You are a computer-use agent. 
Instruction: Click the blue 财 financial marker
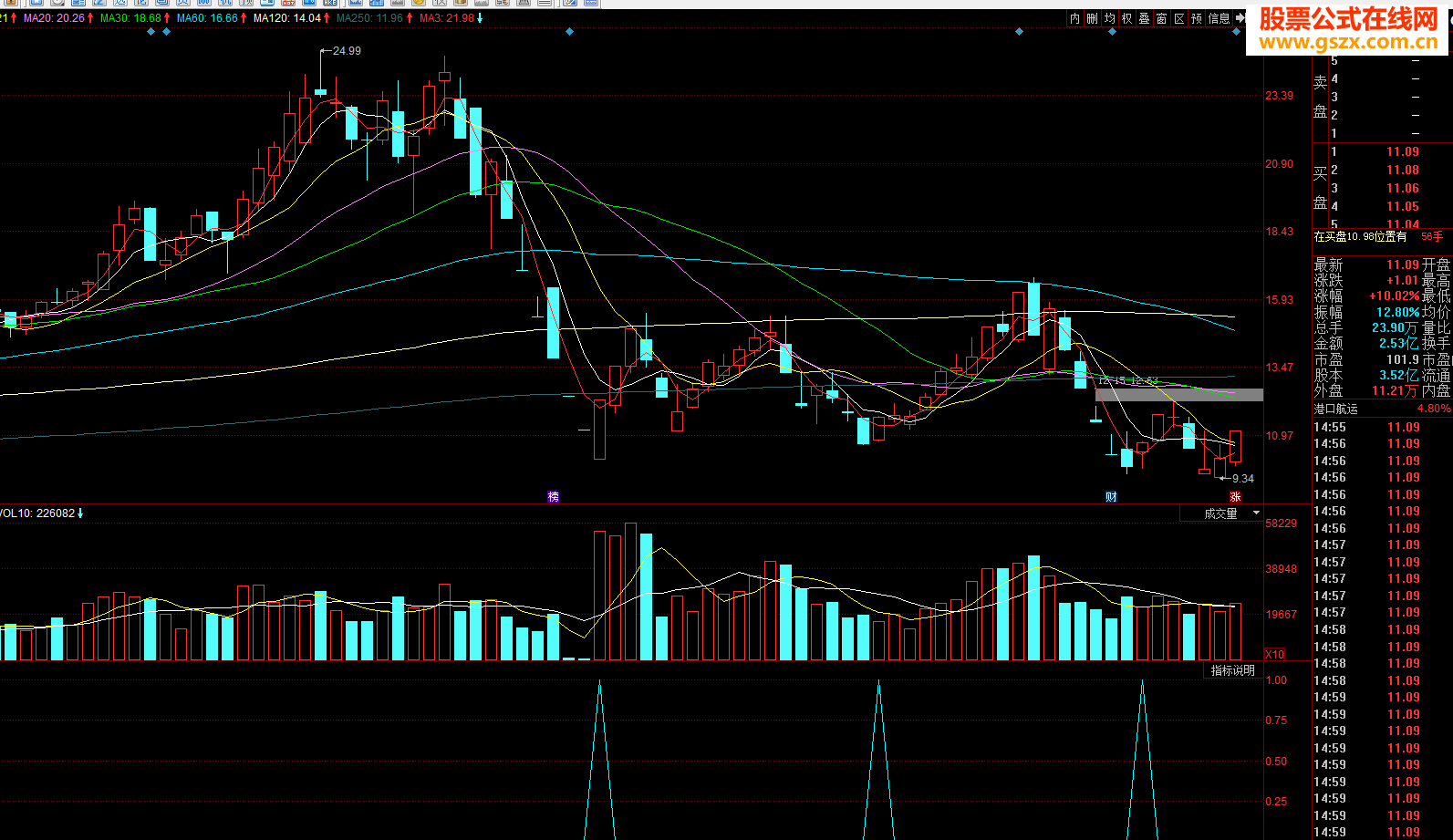[1111, 496]
